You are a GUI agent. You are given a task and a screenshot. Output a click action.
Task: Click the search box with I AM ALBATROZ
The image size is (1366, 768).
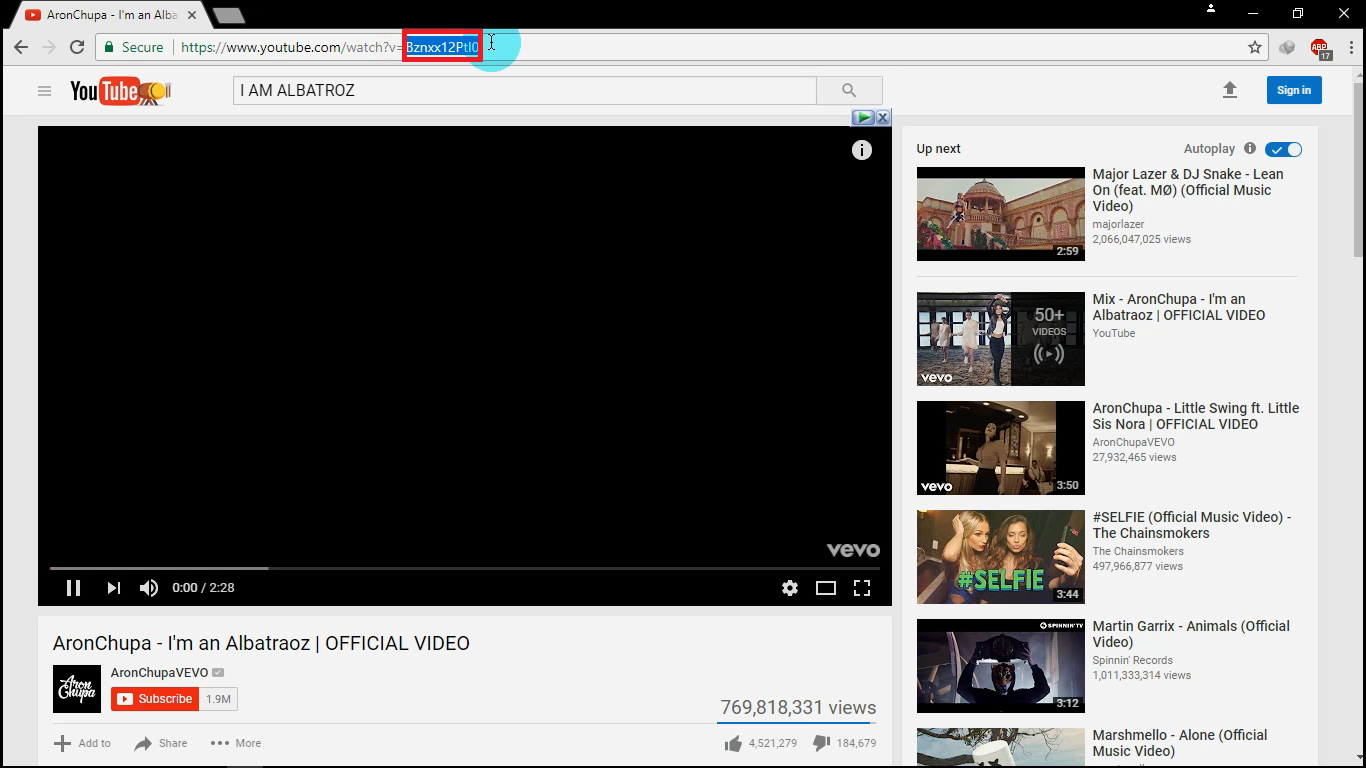(x=525, y=90)
